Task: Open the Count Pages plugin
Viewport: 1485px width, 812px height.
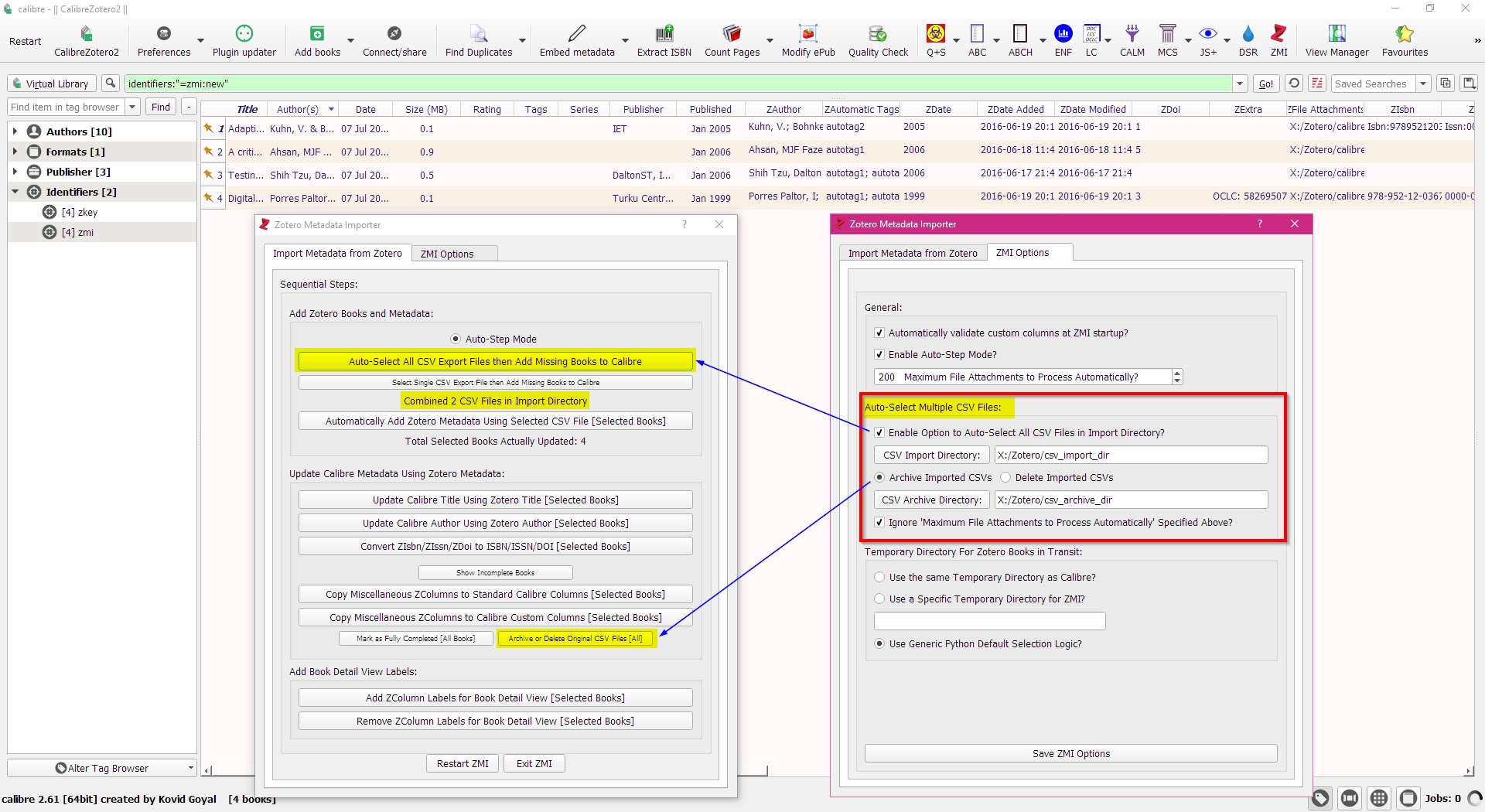Action: 732,34
